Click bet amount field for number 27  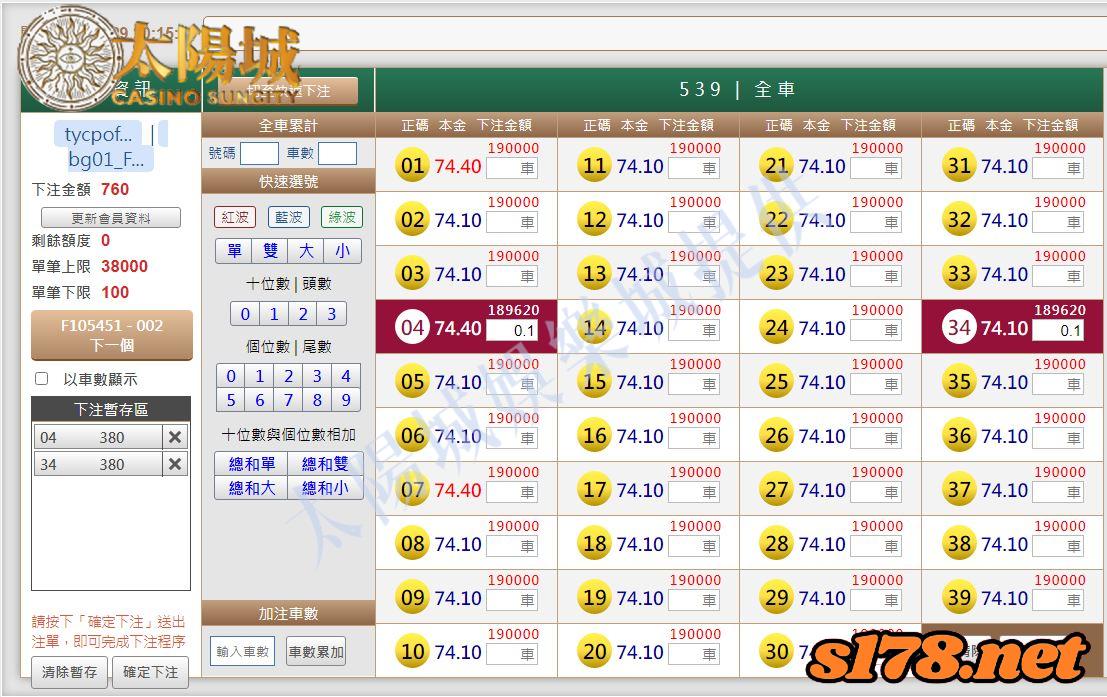tap(876, 492)
